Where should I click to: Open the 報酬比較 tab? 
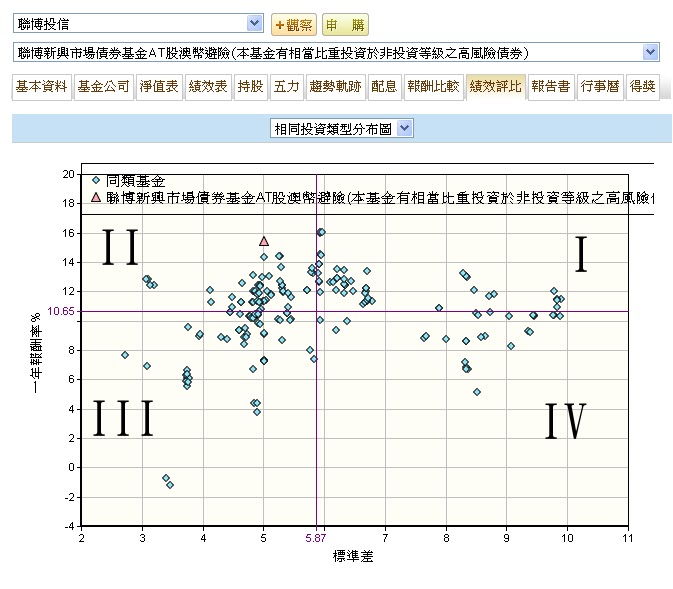pyautogui.click(x=434, y=87)
